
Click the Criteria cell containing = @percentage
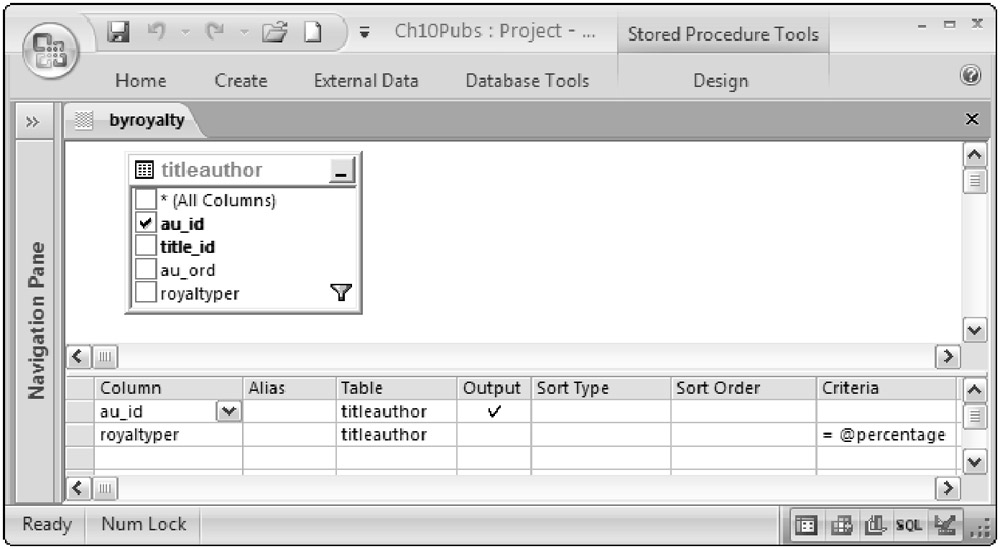click(883, 434)
